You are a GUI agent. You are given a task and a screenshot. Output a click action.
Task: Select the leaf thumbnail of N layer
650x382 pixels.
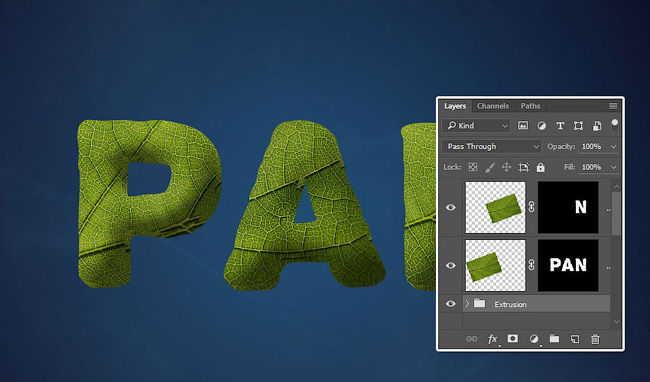[x=495, y=207]
